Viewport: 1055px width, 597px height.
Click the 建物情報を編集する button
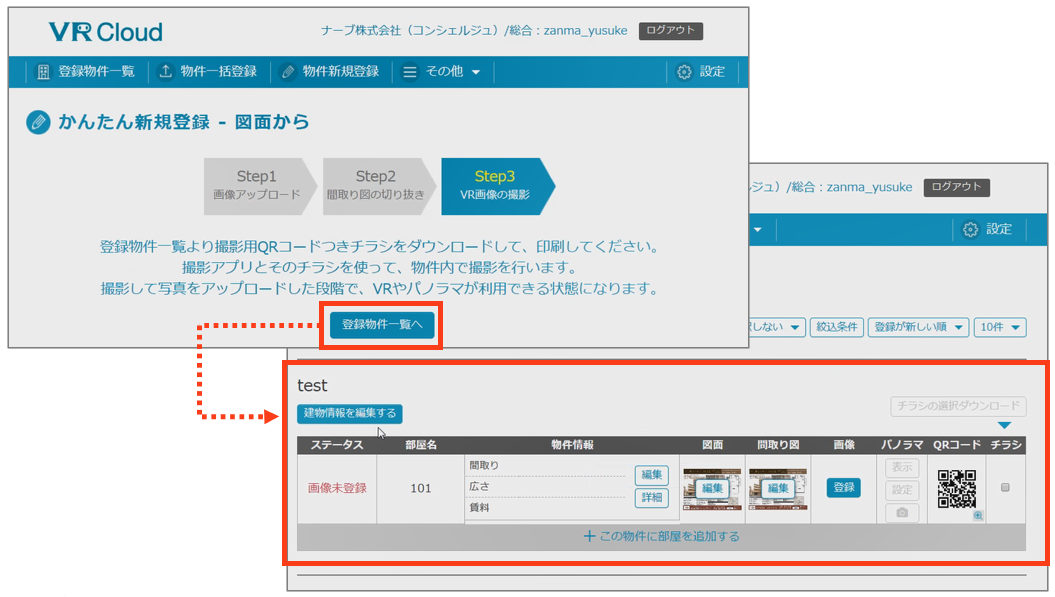pos(349,413)
